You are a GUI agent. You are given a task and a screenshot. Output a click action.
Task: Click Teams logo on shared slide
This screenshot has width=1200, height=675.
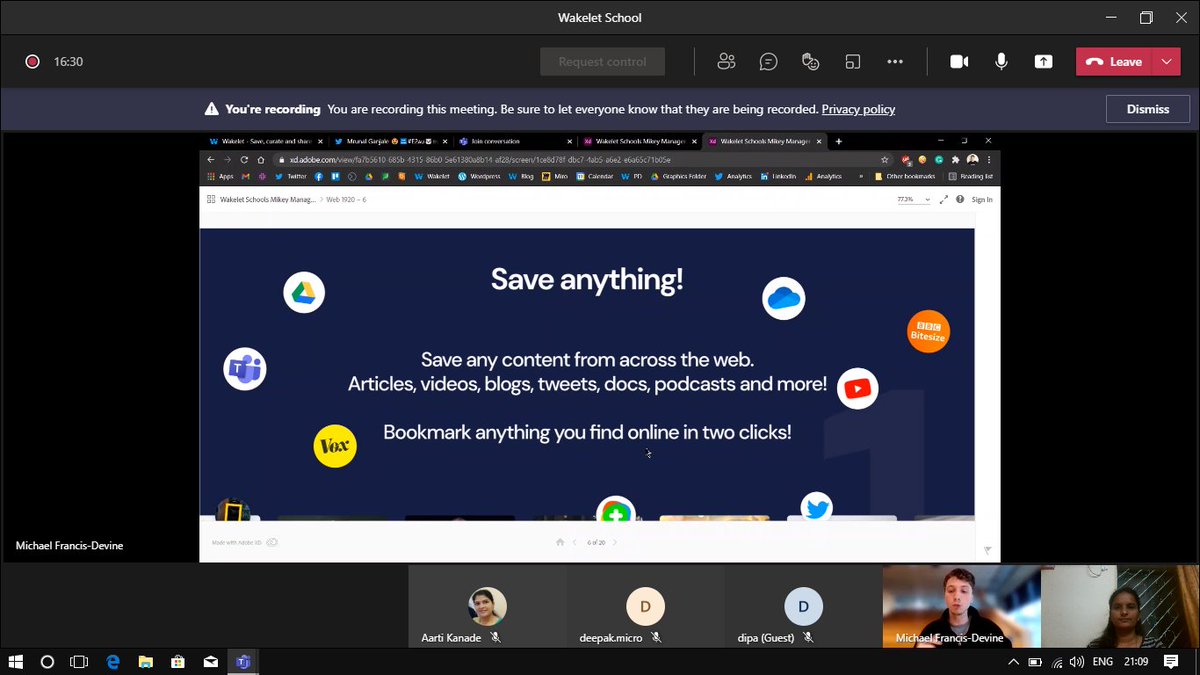click(245, 370)
